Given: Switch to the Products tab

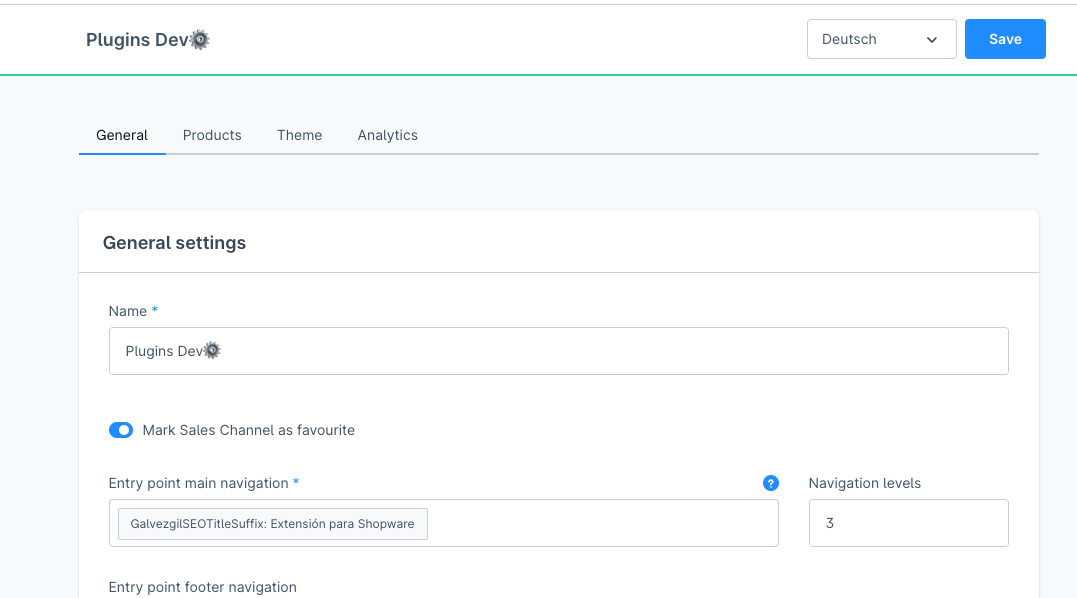Looking at the screenshot, I should tap(212, 135).
